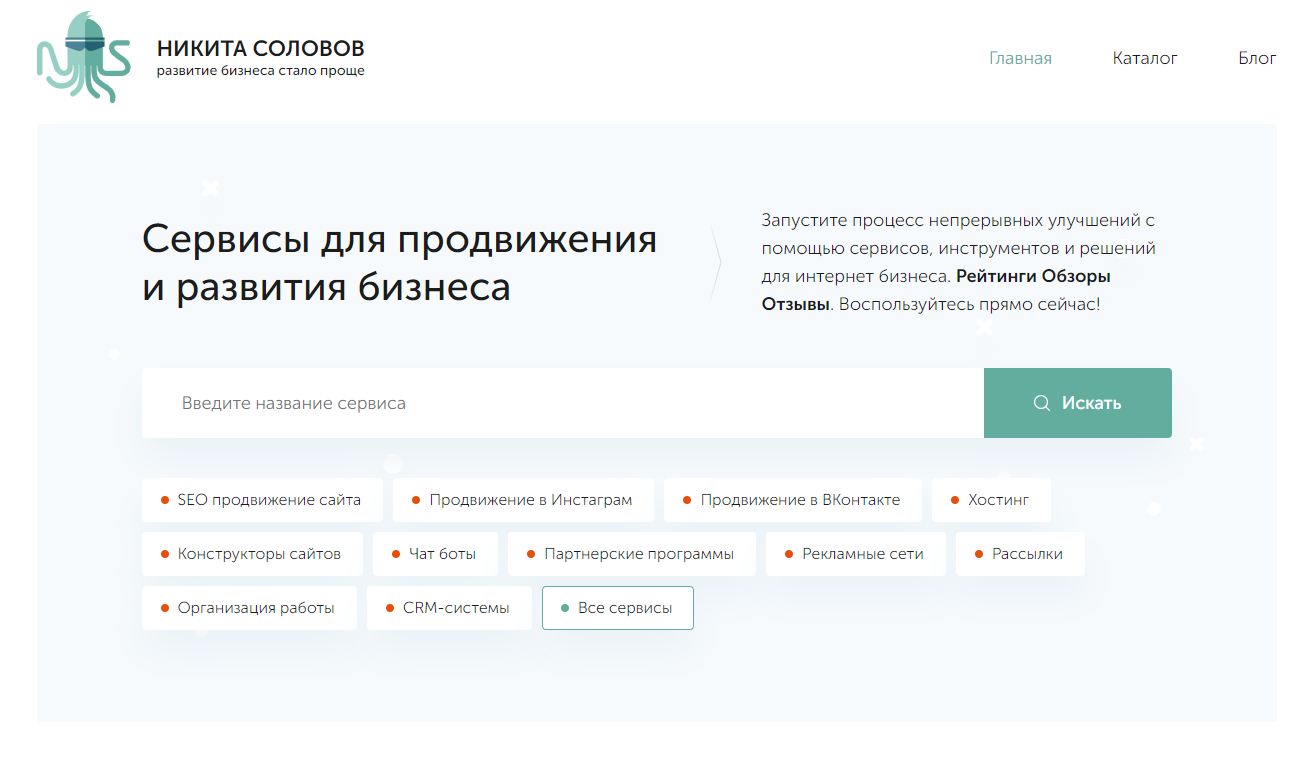1310x761 pixels.
Task: Open the CRM-системы category
Action: tap(449, 607)
